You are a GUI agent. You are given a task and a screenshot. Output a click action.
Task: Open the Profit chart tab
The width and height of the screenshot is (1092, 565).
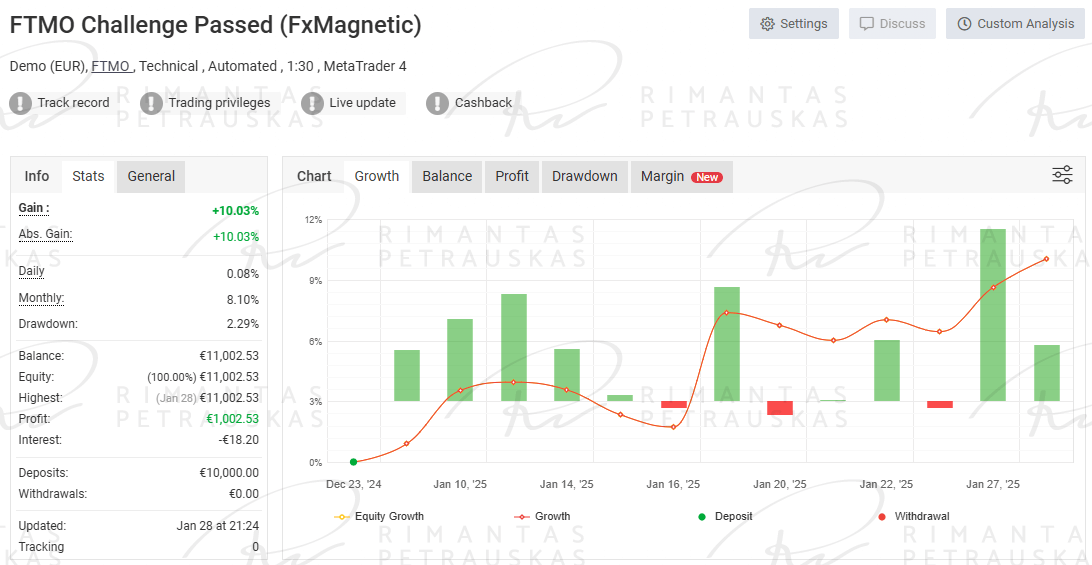point(512,176)
